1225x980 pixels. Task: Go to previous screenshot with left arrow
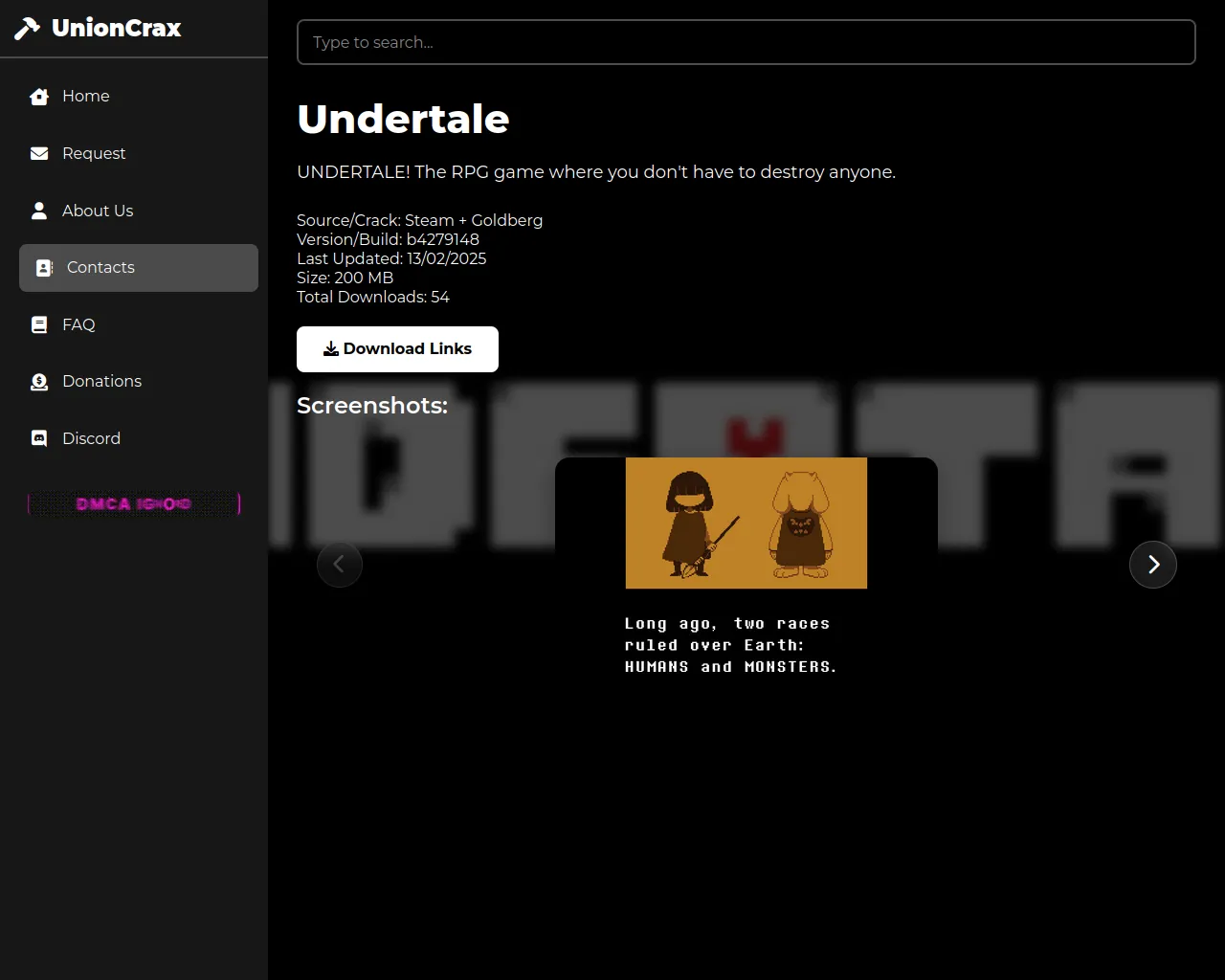(340, 565)
